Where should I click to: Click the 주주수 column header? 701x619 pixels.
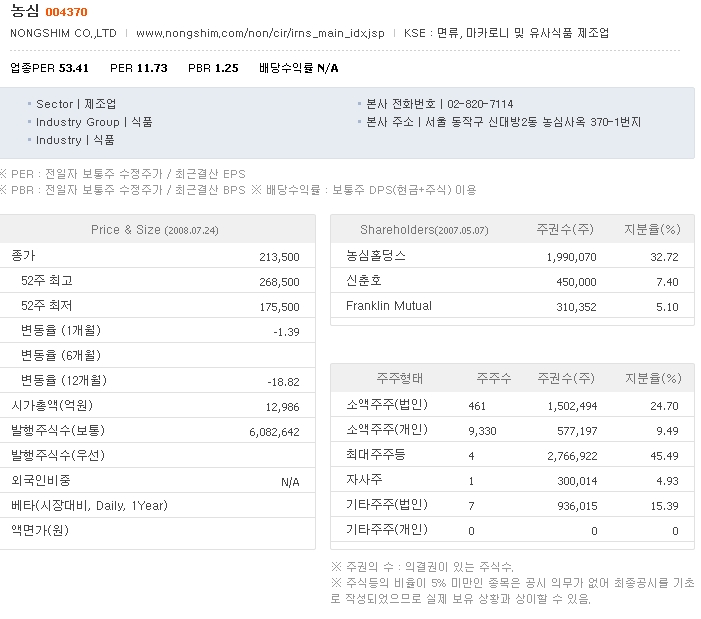click(x=494, y=379)
